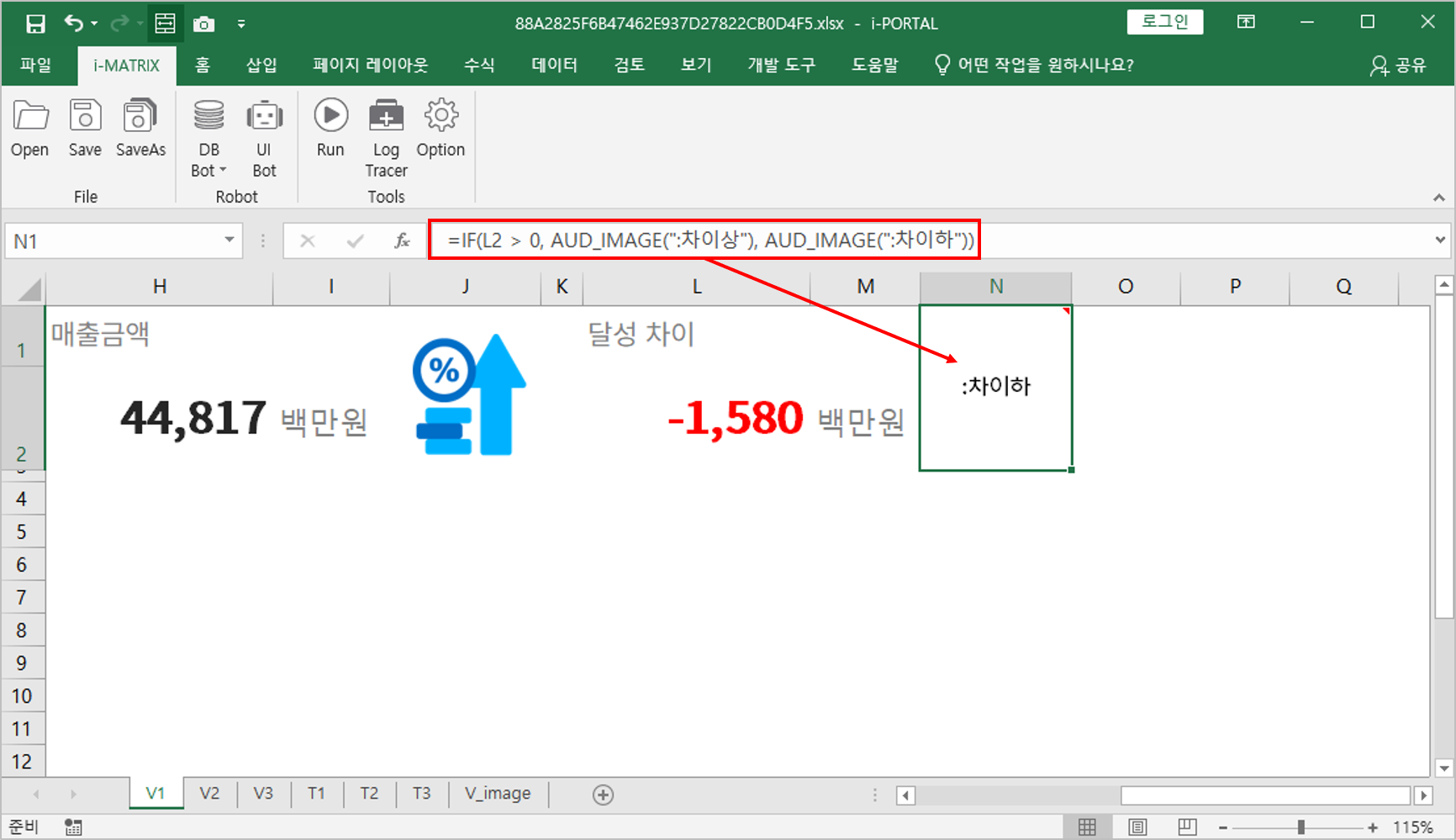Click the 로그인 button
The image size is (1456, 840).
1164,23
